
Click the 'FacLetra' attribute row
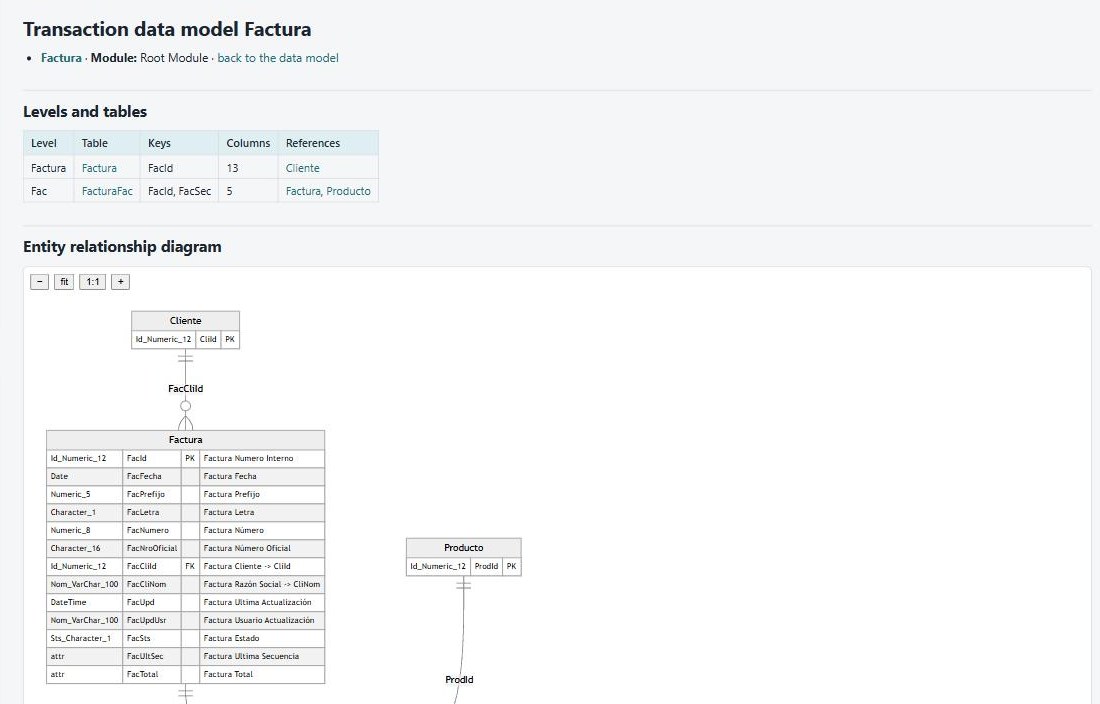(x=185, y=513)
